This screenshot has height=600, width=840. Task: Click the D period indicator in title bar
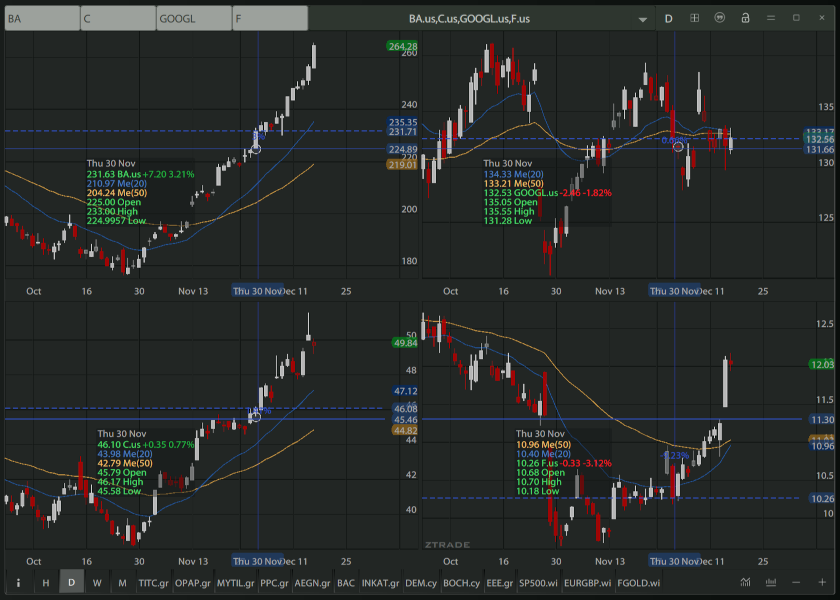pyautogui.click(x=669, y=18)
